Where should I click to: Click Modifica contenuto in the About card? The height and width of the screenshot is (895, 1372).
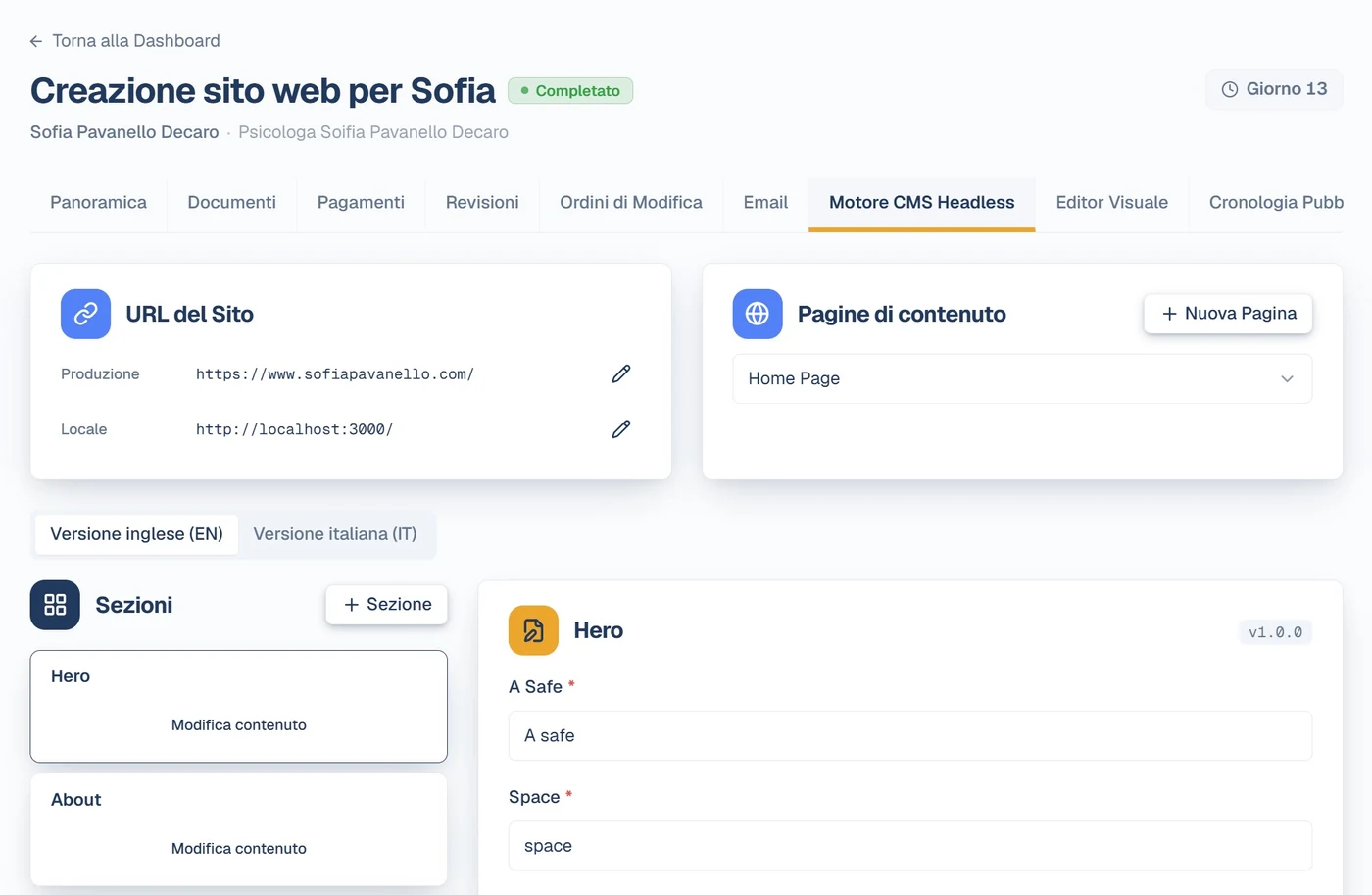point(239,849)
